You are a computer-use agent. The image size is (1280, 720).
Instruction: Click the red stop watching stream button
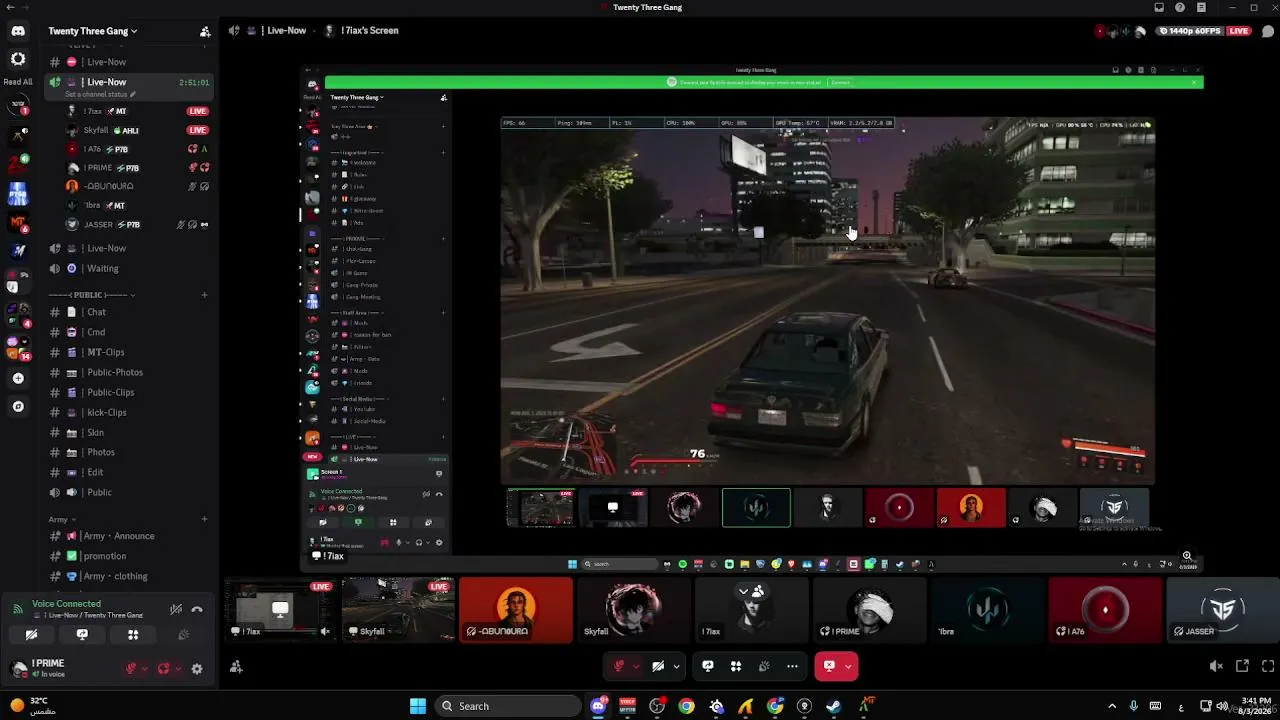coord(829,666)
